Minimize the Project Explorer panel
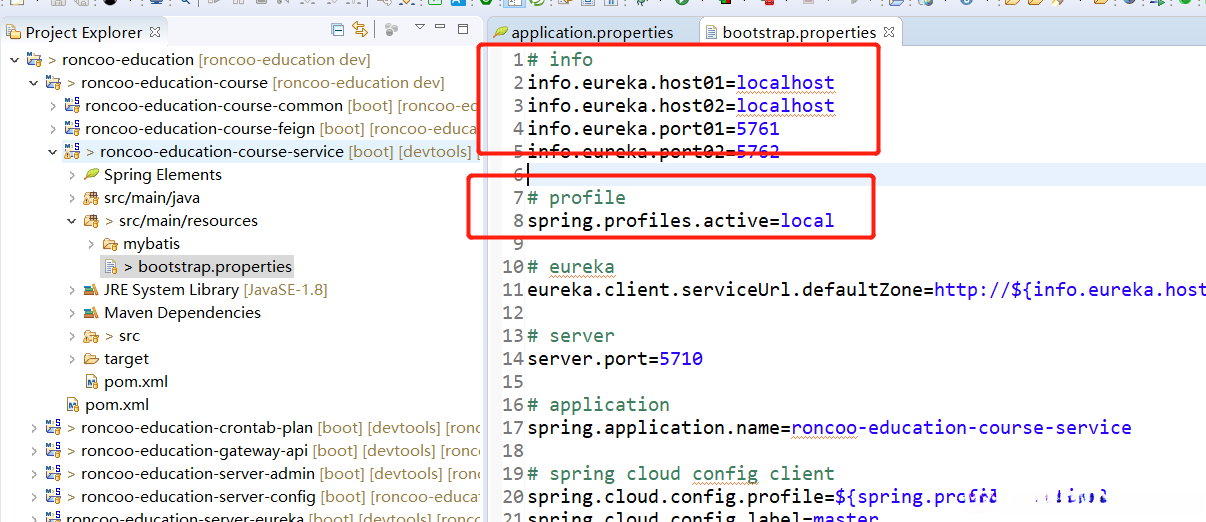This screenshot has height=522, width=1206. pyautogui.click(x=441, y=27)
